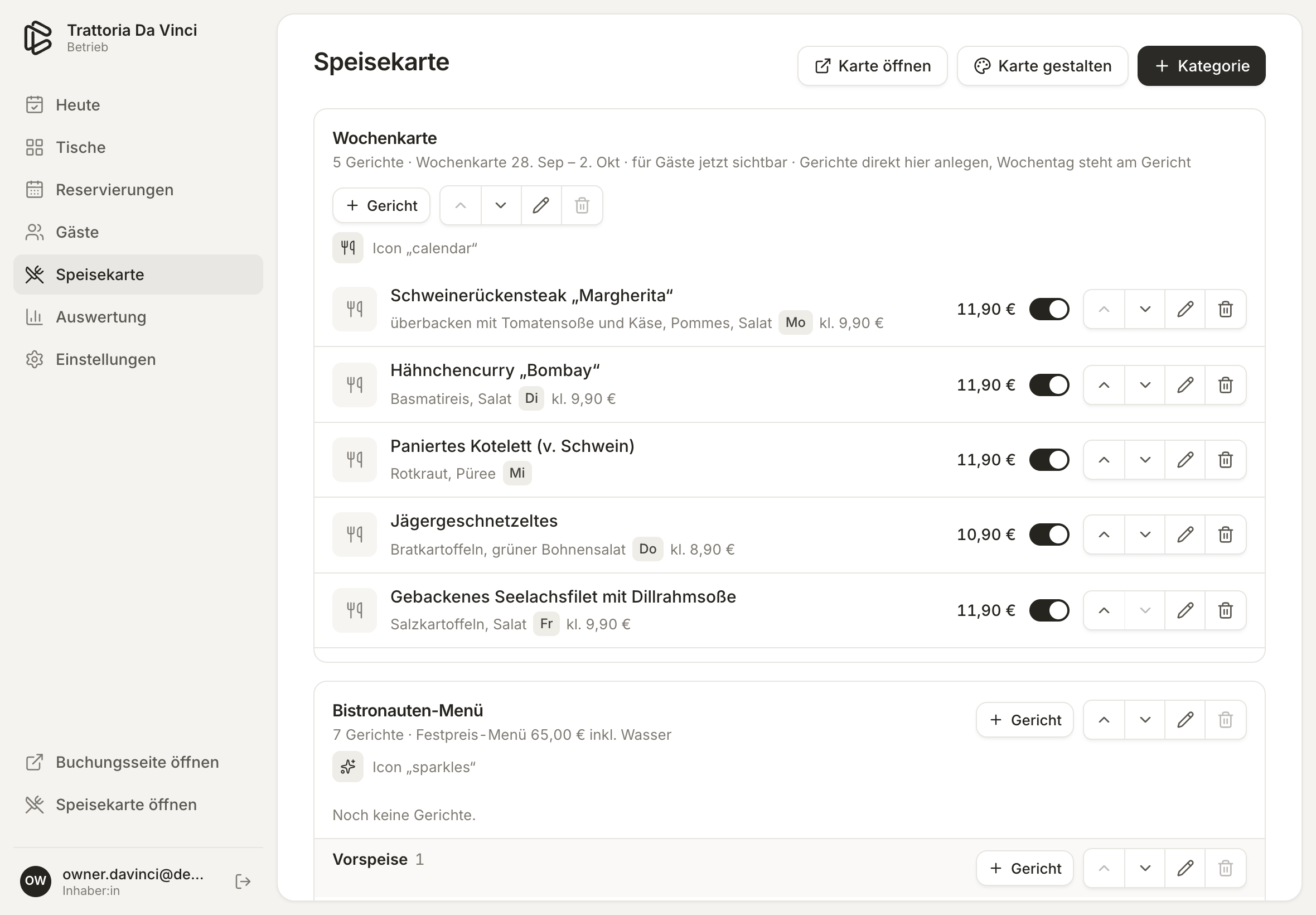
Task: Move Schweinerückensteak „Margherita“ down one position
Action: 1145,309
